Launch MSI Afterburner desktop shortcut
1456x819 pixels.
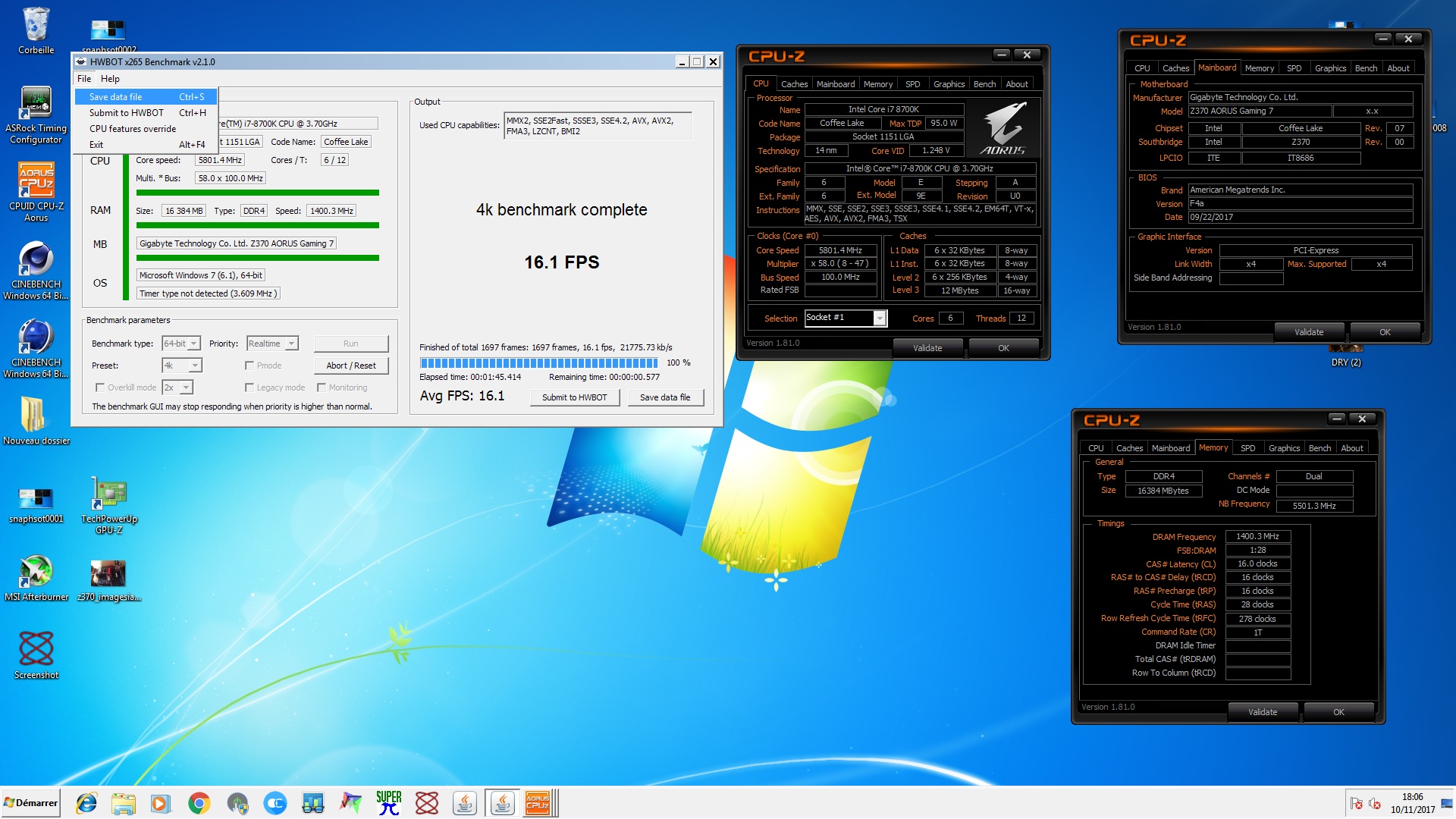point(36,578)
